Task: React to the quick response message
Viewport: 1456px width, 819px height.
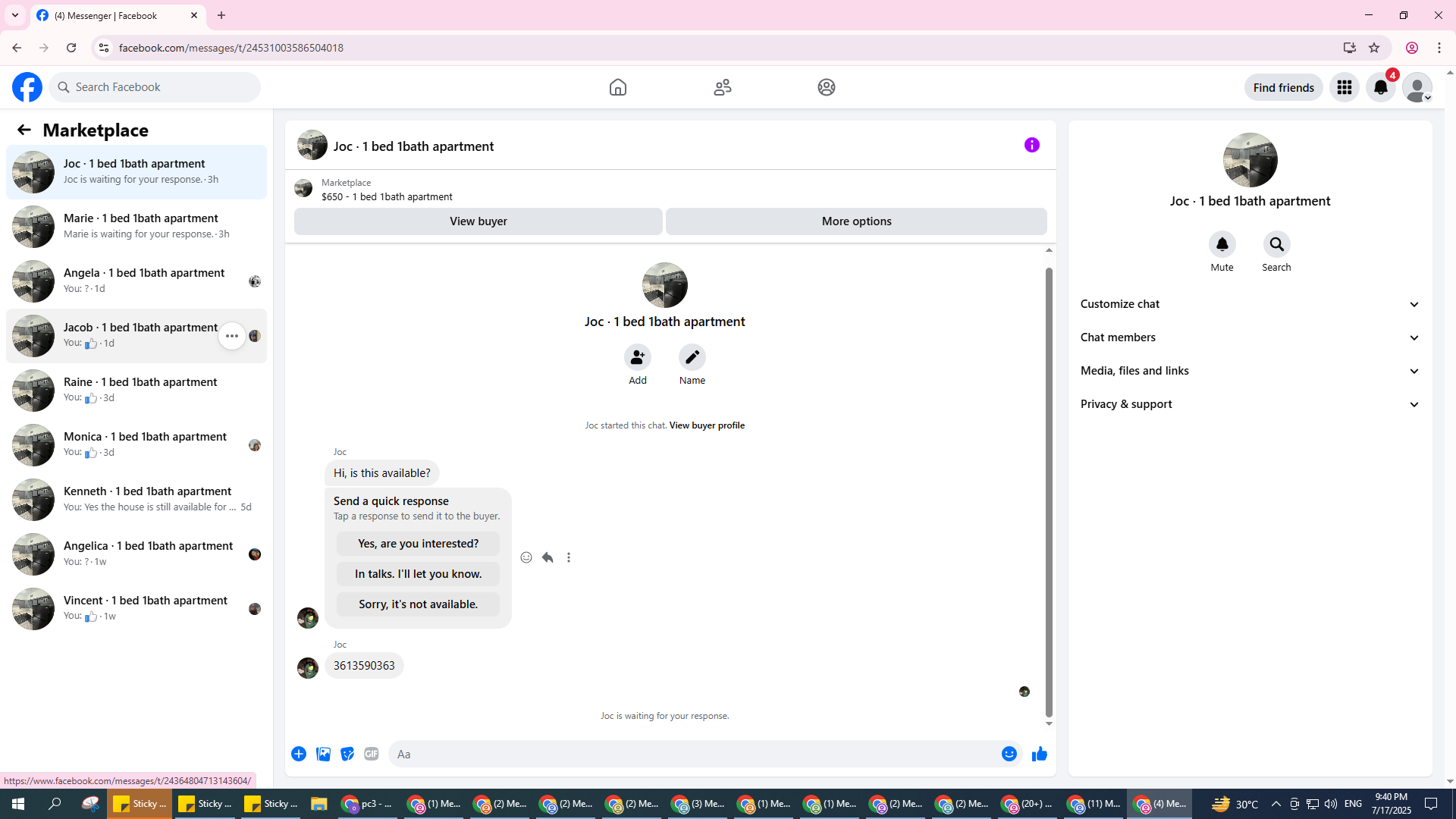Action: tap(526, 557)
